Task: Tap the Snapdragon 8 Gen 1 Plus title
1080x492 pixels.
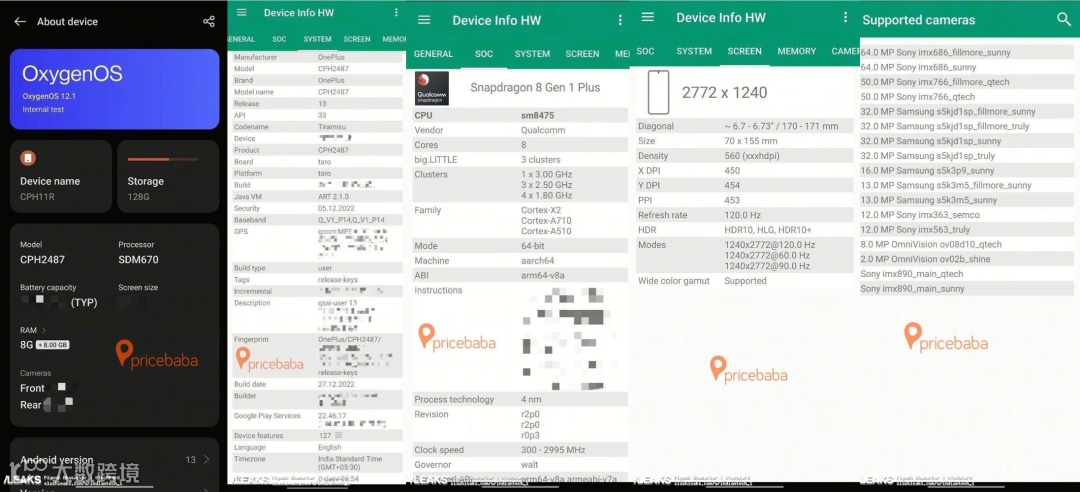Action: point(535,88)
